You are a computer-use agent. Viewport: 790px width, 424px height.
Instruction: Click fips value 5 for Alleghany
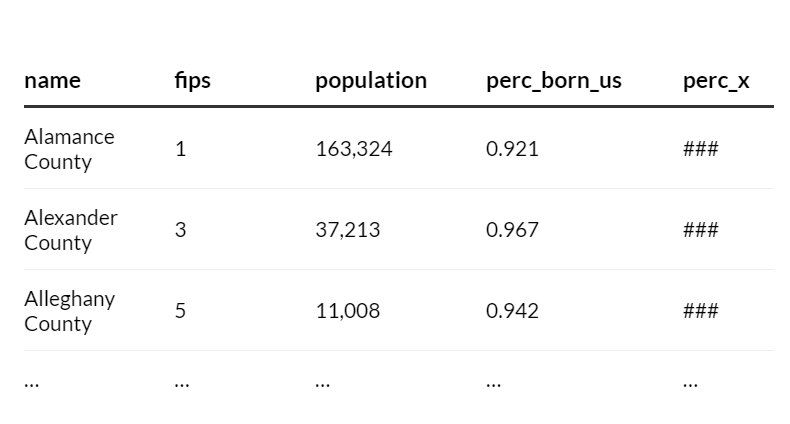(x=181, y=311)
